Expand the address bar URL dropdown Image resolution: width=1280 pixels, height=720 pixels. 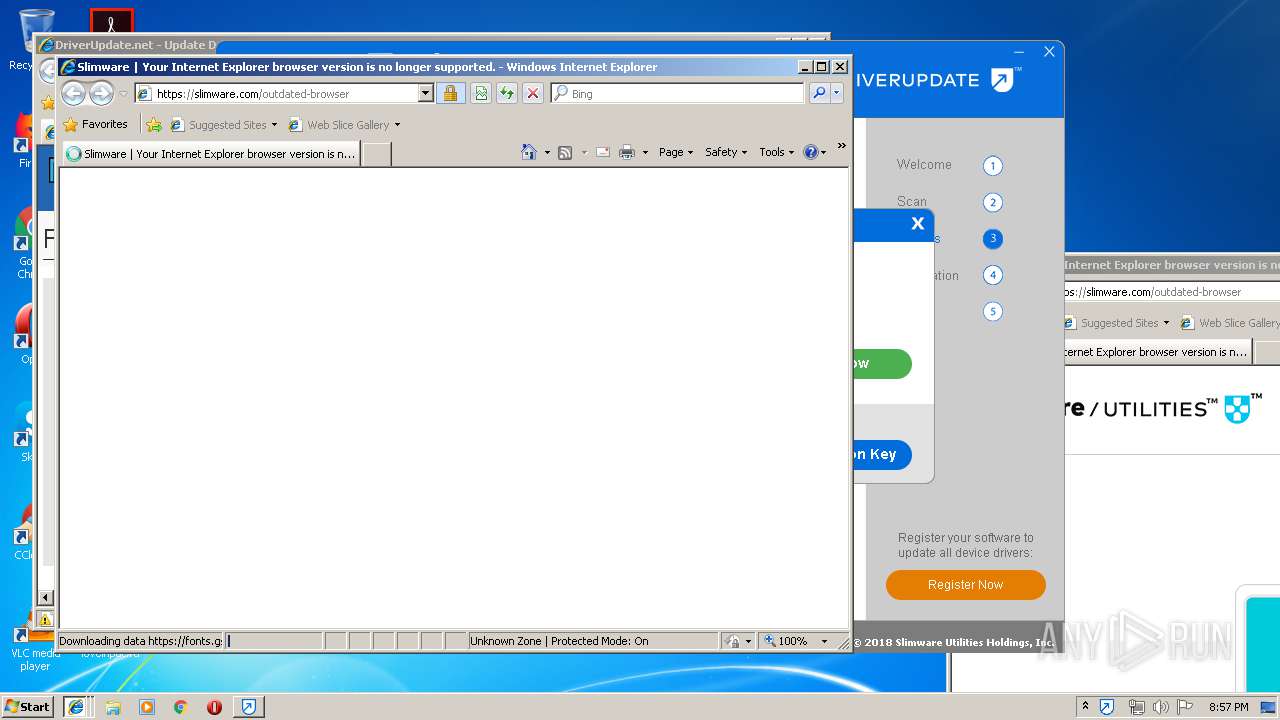point(425,93)
